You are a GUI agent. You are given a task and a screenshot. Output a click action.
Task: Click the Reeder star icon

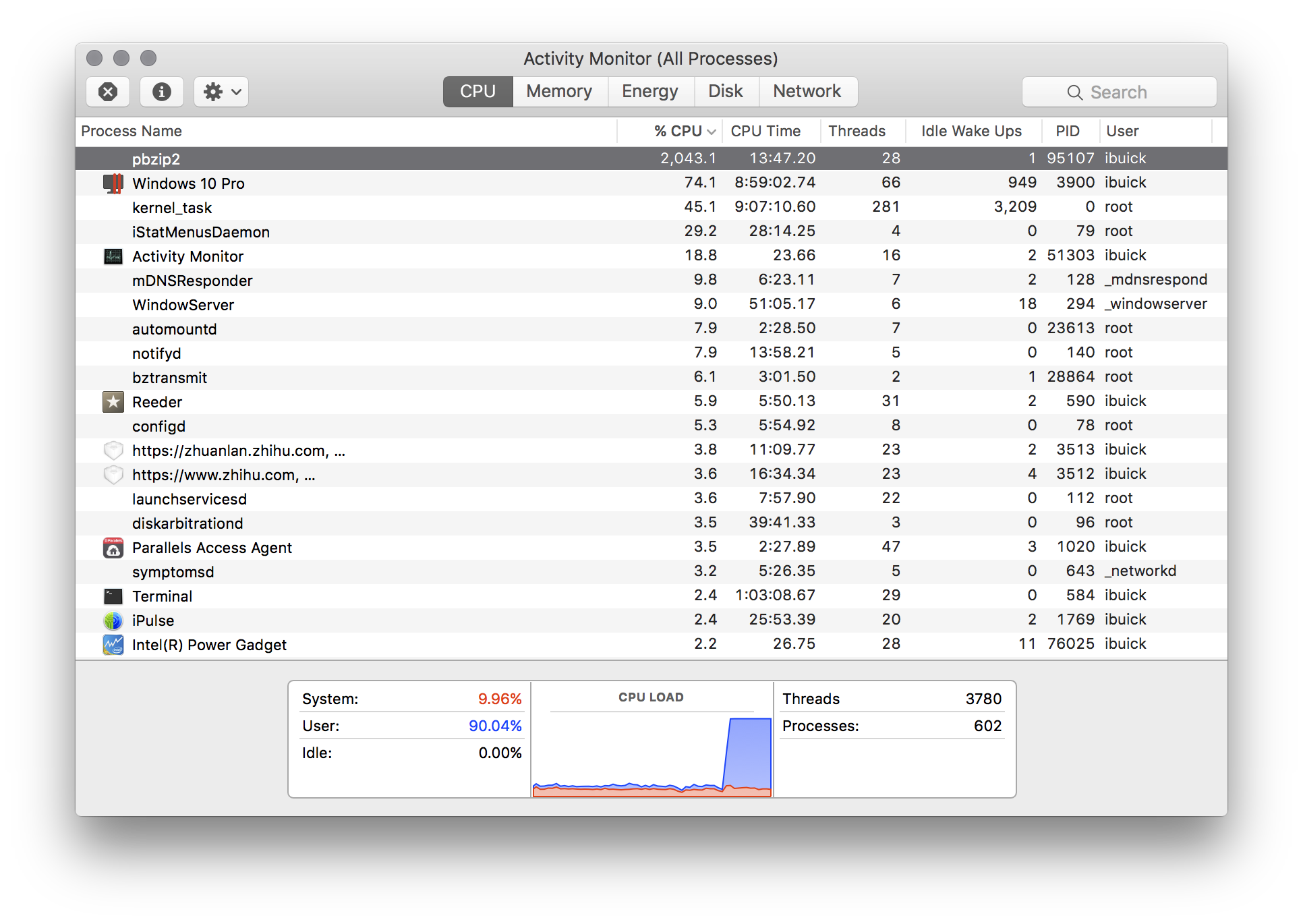coord(113,402)
